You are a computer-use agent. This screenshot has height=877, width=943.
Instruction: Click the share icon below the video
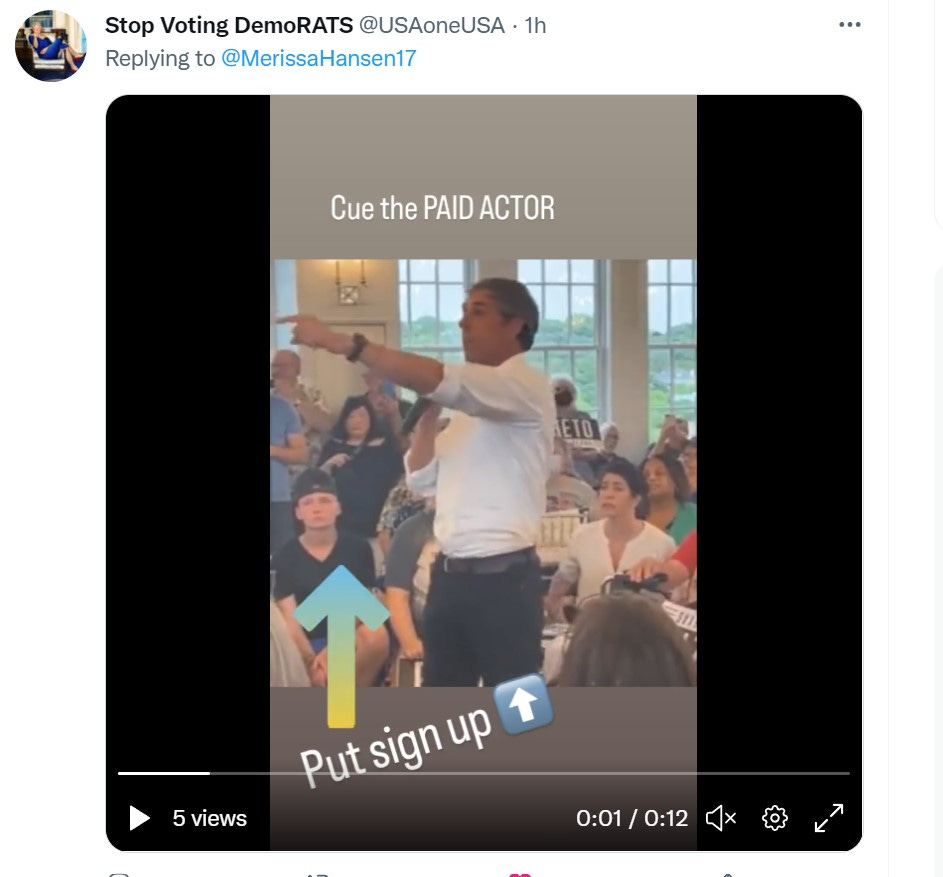tap(726, 875)
